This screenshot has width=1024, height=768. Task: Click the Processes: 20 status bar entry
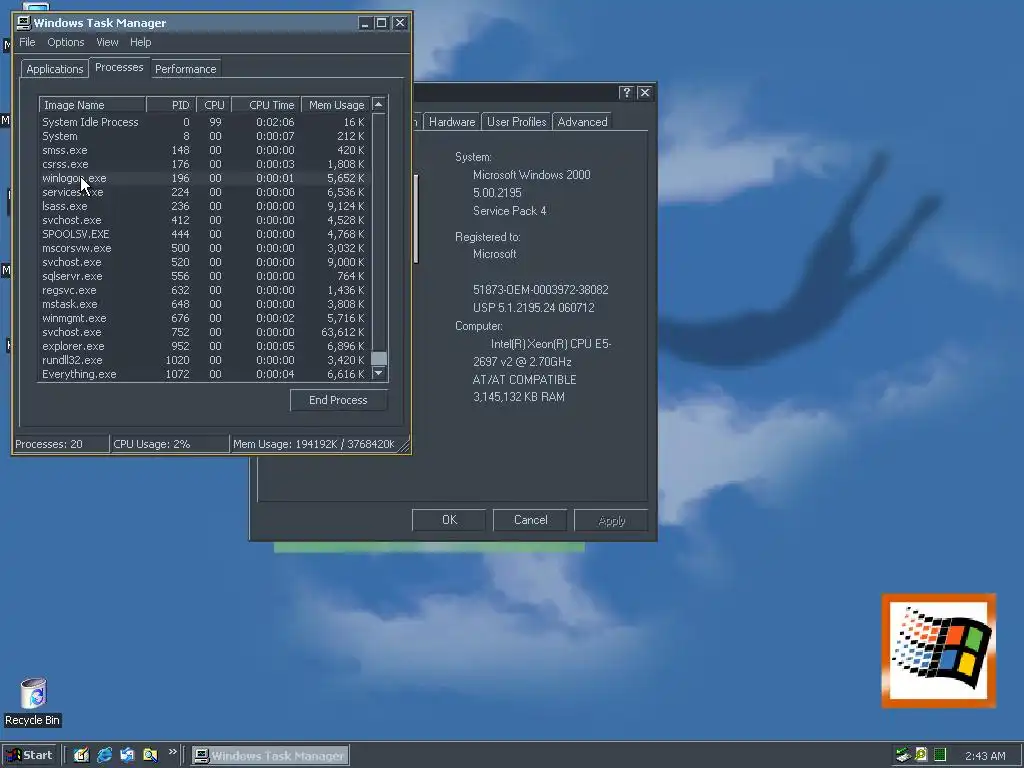point(61,444)
